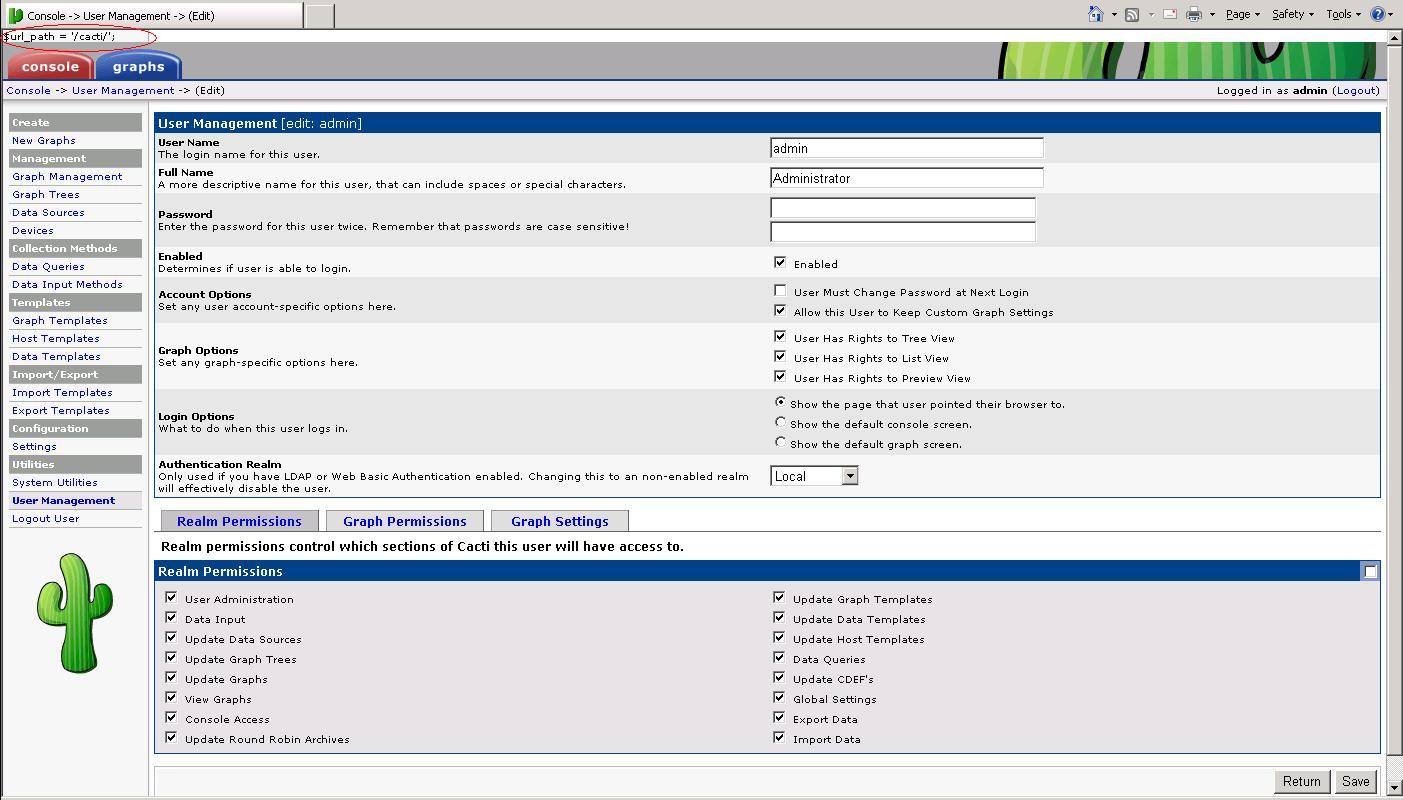Viewport: 1403px width, 800px height.
Task: Expand the Print options dropdown arrow
Action: point(1212,14)
